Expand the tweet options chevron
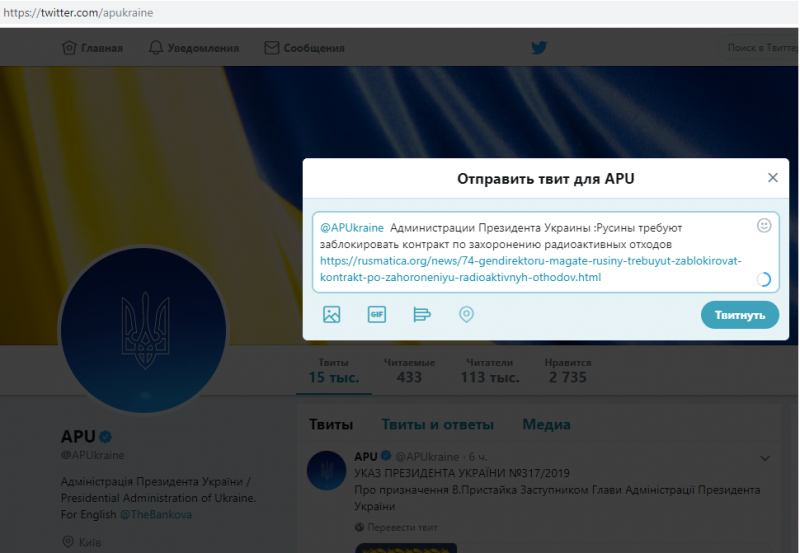Viewport: 800px width, 553px height. (765, 458)
